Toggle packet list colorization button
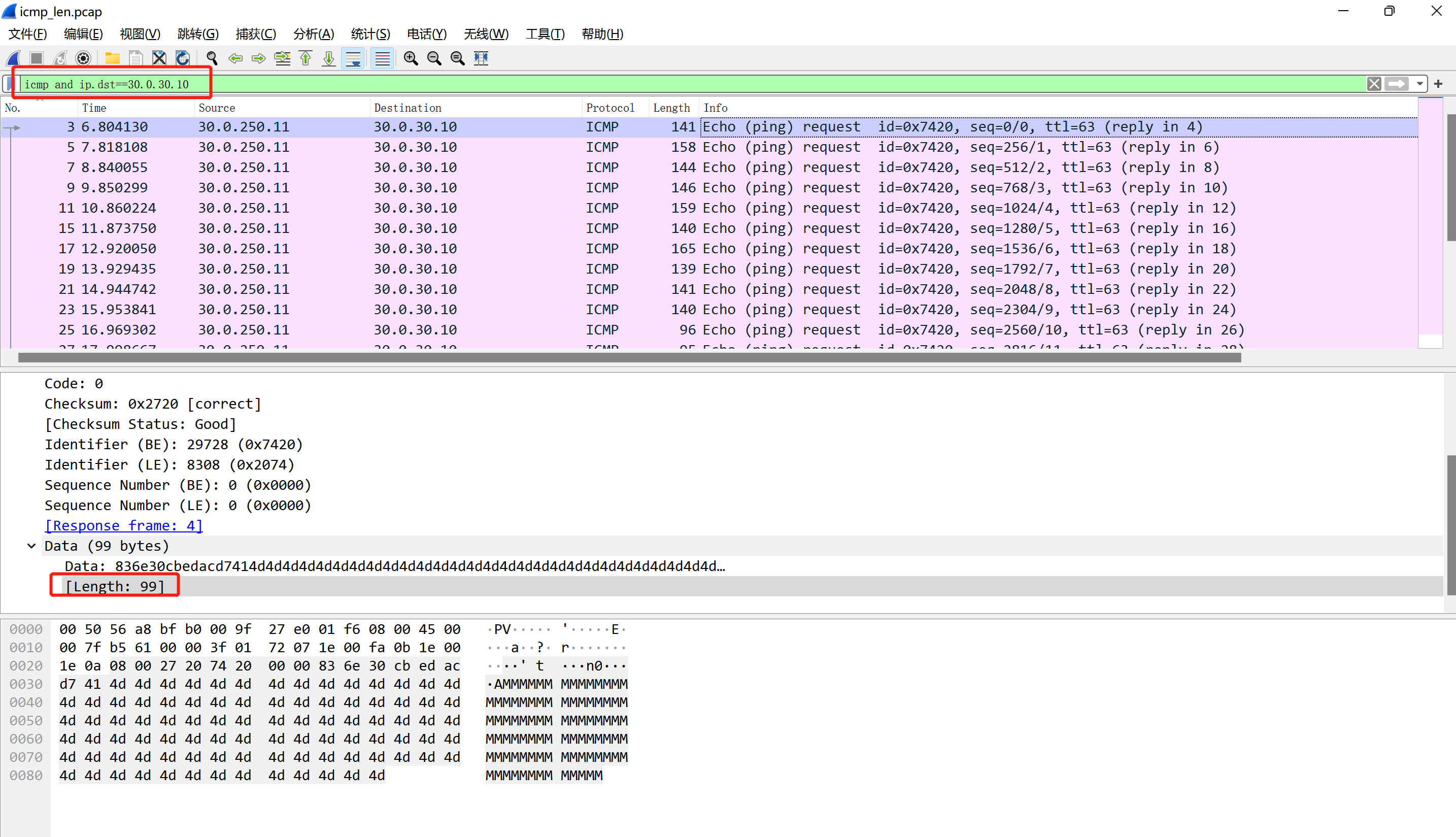 [x=382, y=58]
